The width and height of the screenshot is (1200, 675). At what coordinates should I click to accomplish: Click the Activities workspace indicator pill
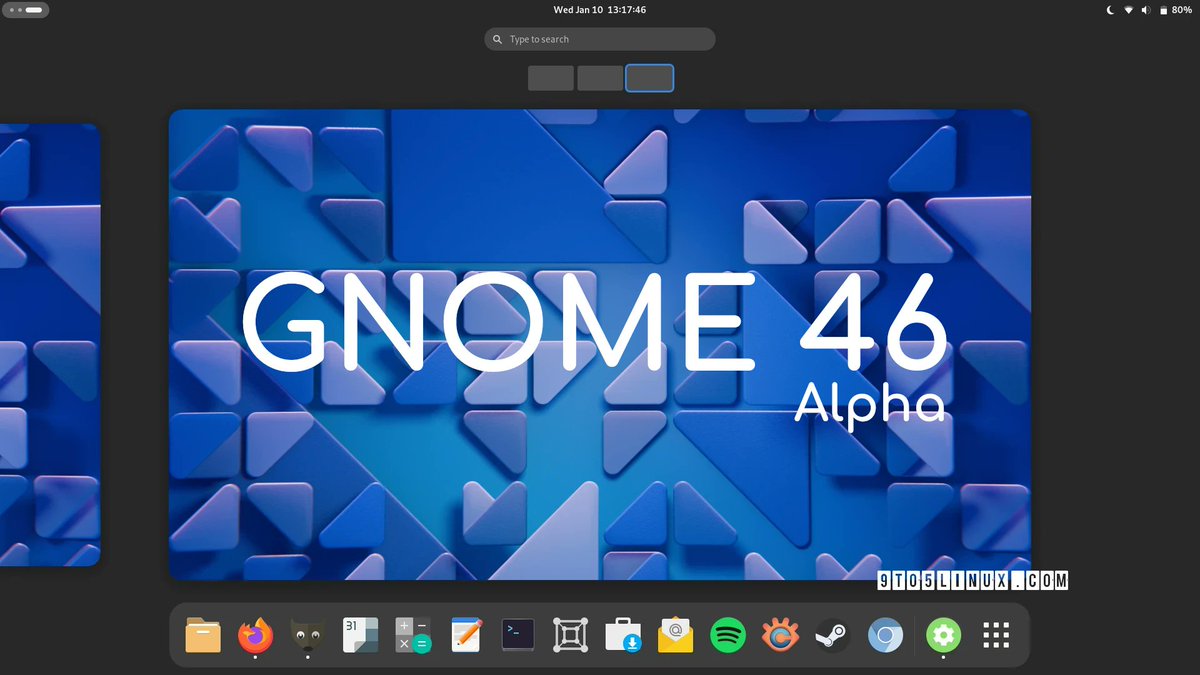[28, 10]
